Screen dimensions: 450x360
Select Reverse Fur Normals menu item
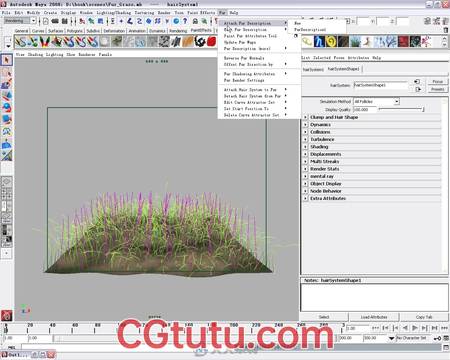[244, 58]
